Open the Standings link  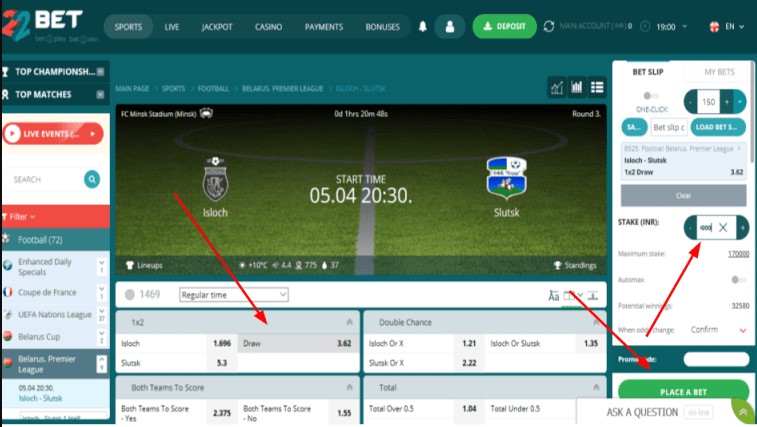[x=575, y=265]
